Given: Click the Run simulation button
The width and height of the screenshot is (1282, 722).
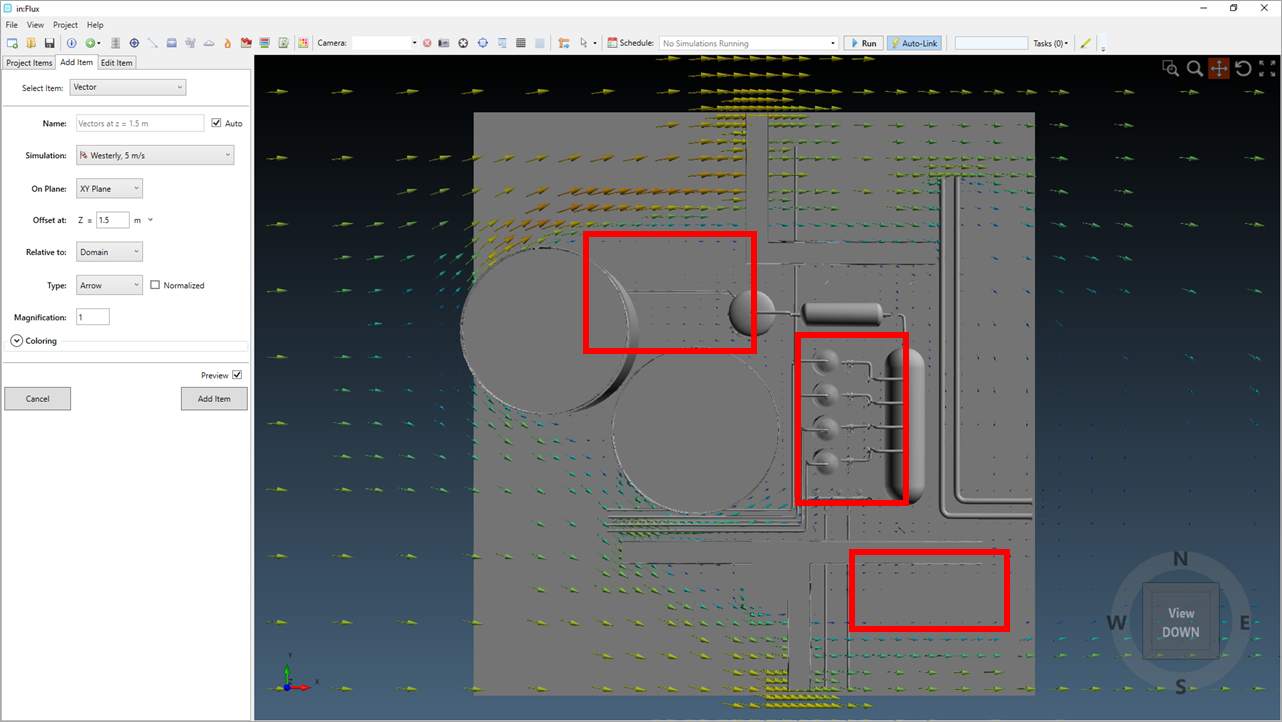Looking at the screenshot, I should [x=863, y=43].
